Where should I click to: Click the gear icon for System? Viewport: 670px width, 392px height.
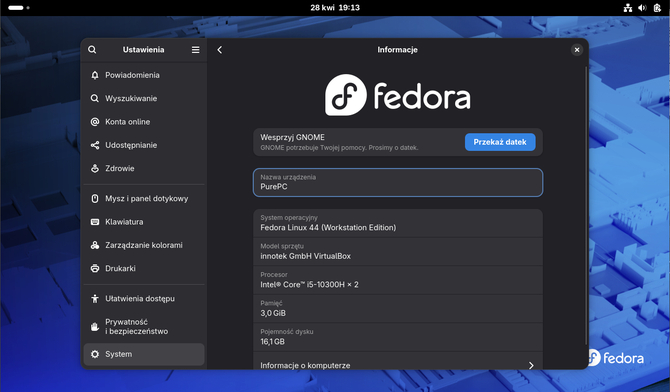95,354
